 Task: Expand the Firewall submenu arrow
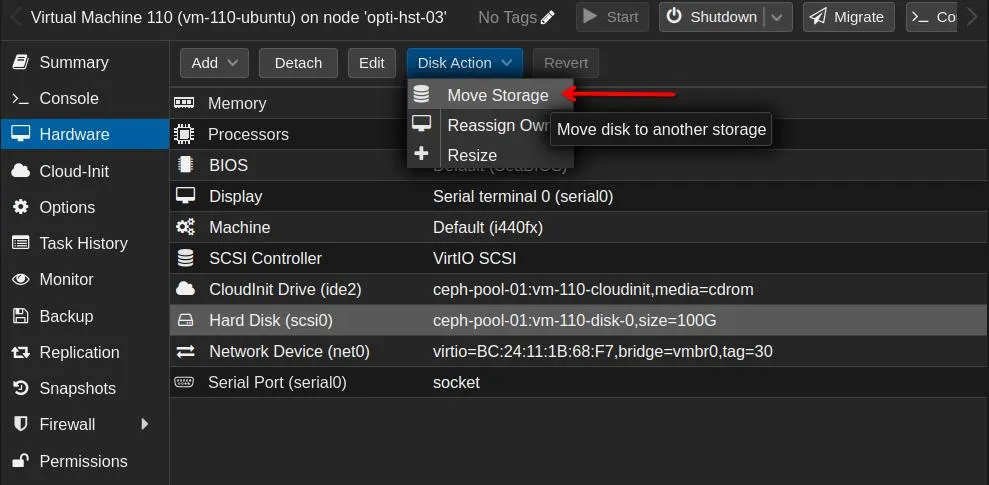(145, 424)
